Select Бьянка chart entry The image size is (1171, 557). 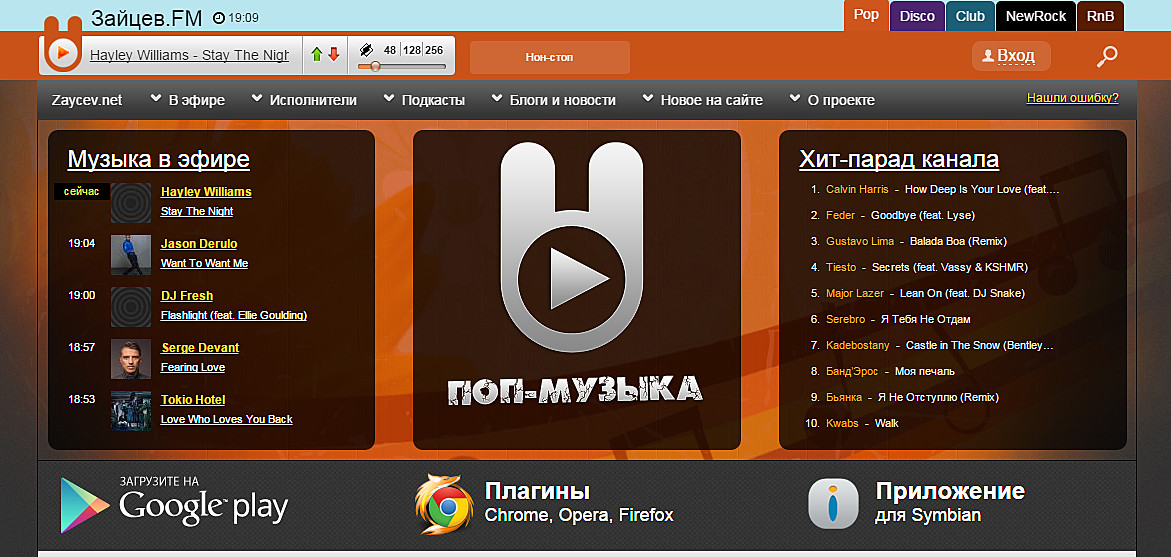912,397
